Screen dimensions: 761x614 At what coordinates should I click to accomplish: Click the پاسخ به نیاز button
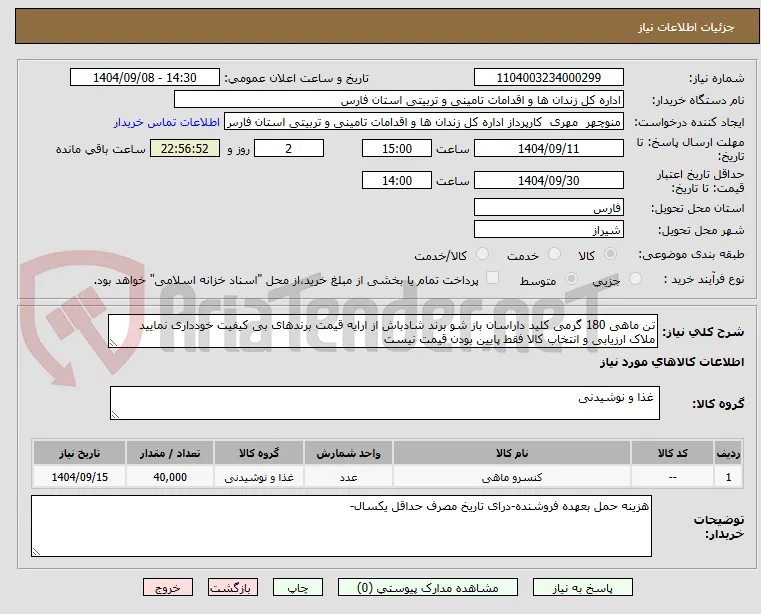pyautogui.click(x=582, y=587)
